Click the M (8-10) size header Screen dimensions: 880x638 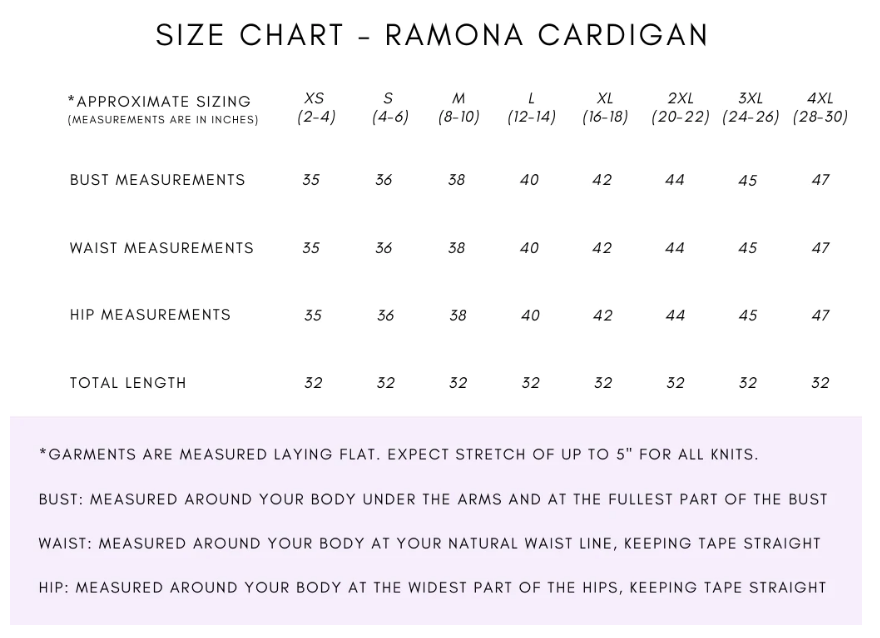click(x=458, y=107)
